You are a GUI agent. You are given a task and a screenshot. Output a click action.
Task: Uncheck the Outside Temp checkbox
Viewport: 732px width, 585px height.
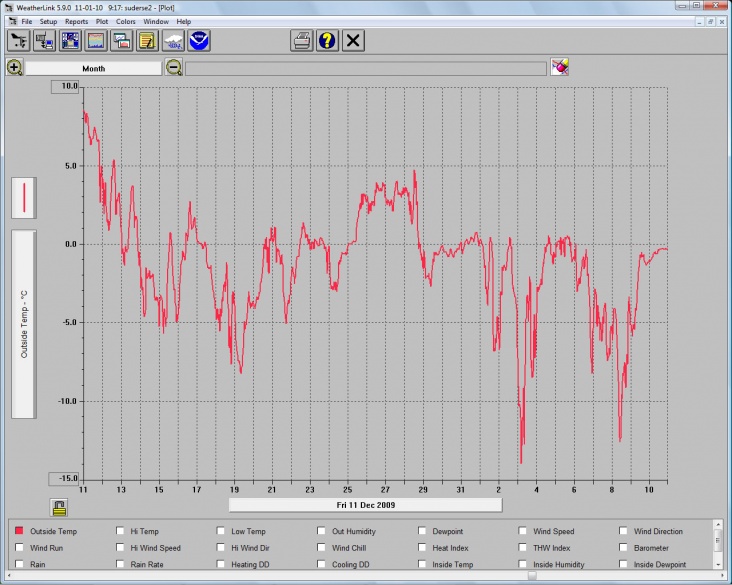click(19, 532)
